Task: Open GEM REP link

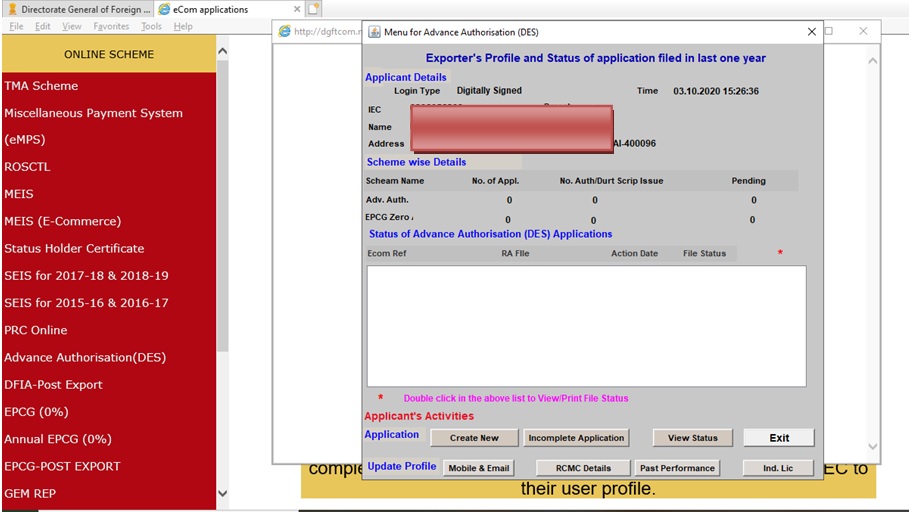Action: (x=30, y=494)
